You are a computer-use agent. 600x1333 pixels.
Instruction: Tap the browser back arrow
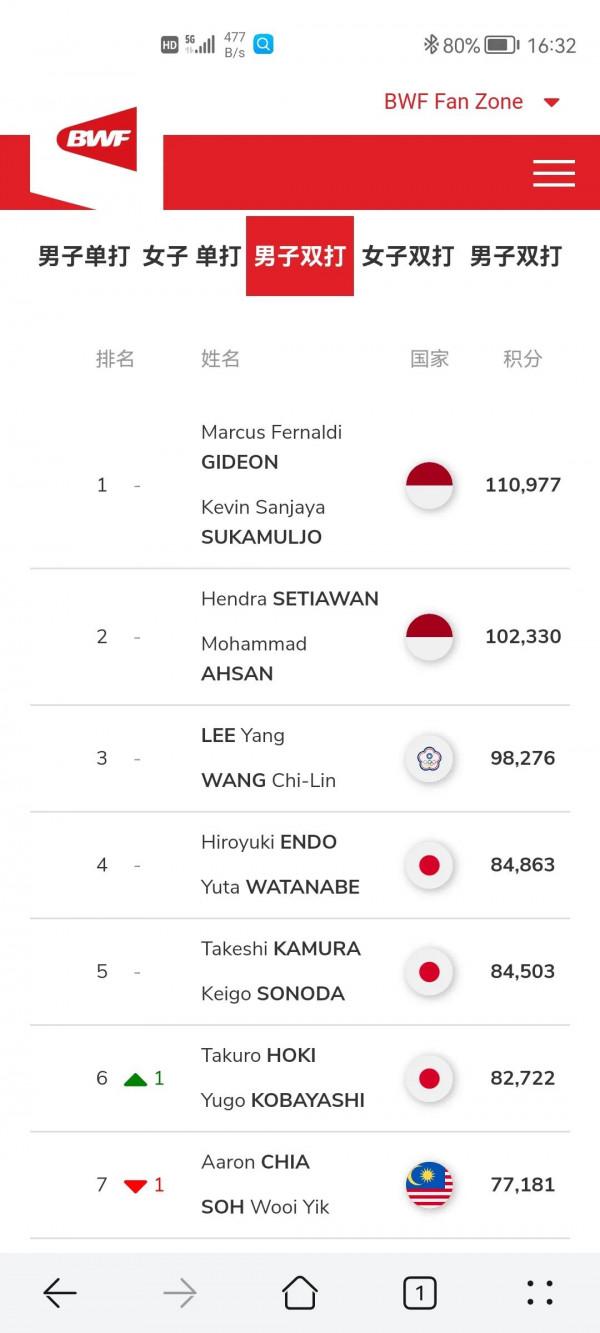point(60,1293)
